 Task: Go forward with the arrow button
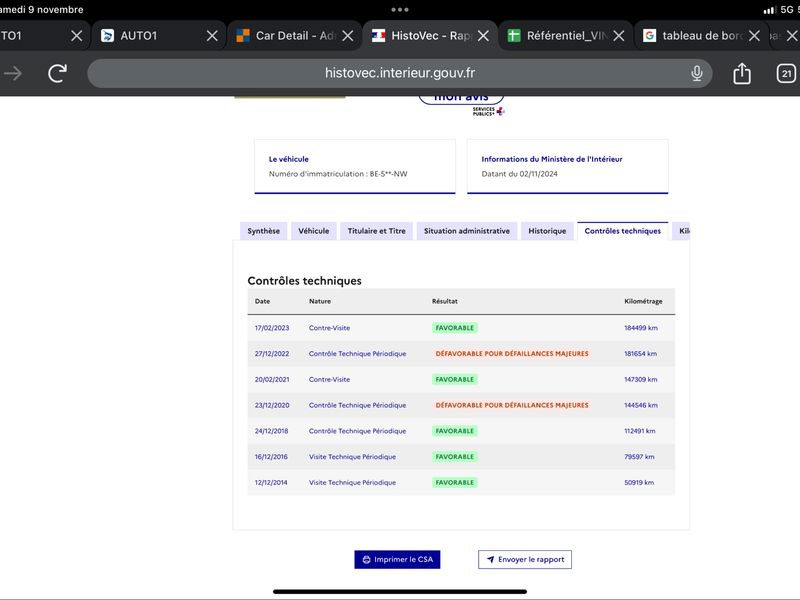[x=13, y=73]
